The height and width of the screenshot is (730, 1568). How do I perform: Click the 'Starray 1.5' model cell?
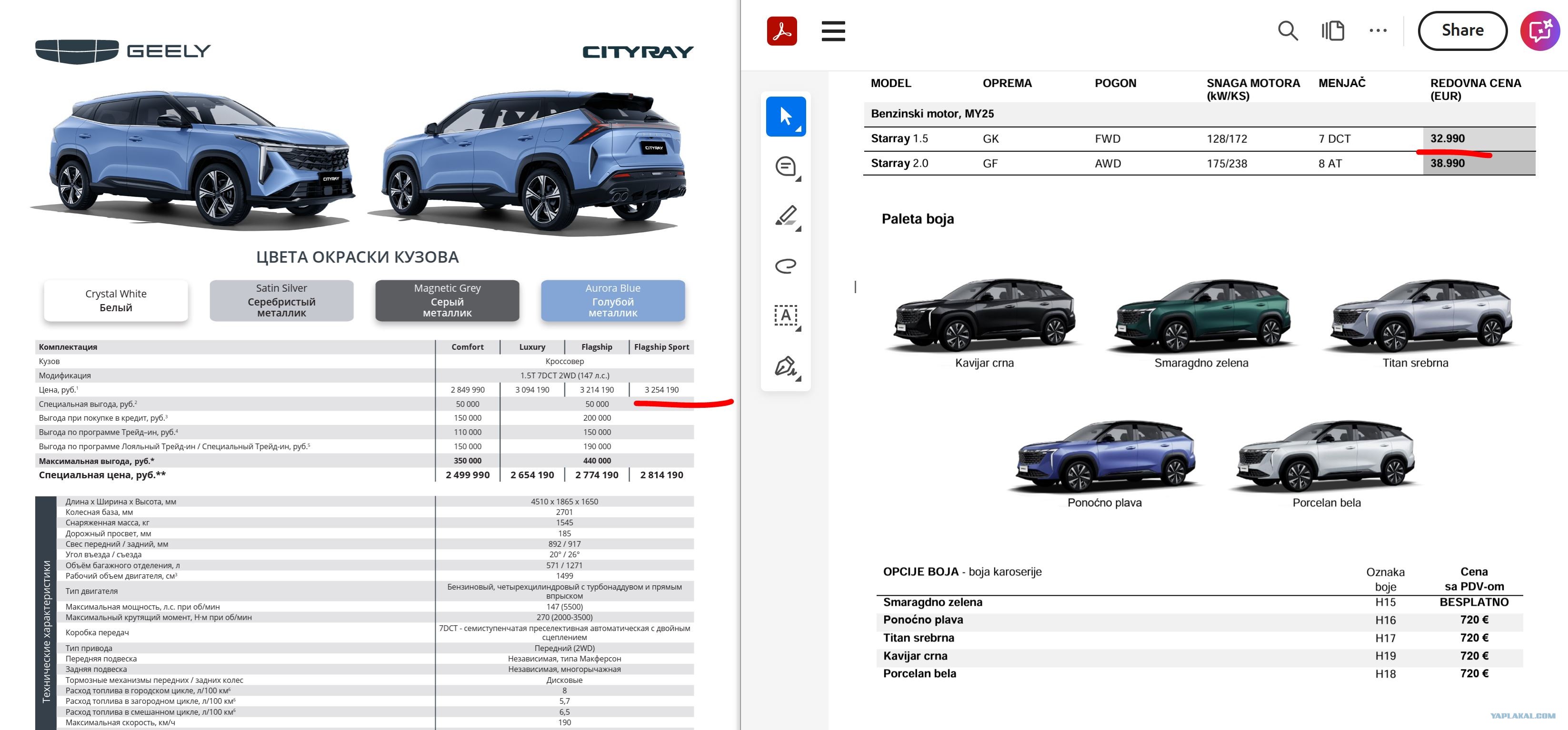pos(899,138)
